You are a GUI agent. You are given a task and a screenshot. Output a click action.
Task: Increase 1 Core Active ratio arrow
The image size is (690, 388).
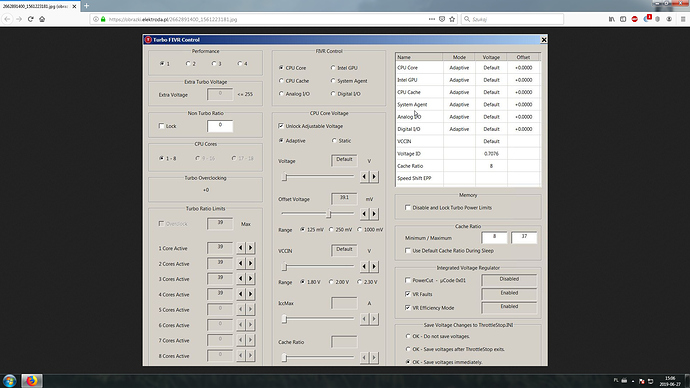click(x=250, y=248)
